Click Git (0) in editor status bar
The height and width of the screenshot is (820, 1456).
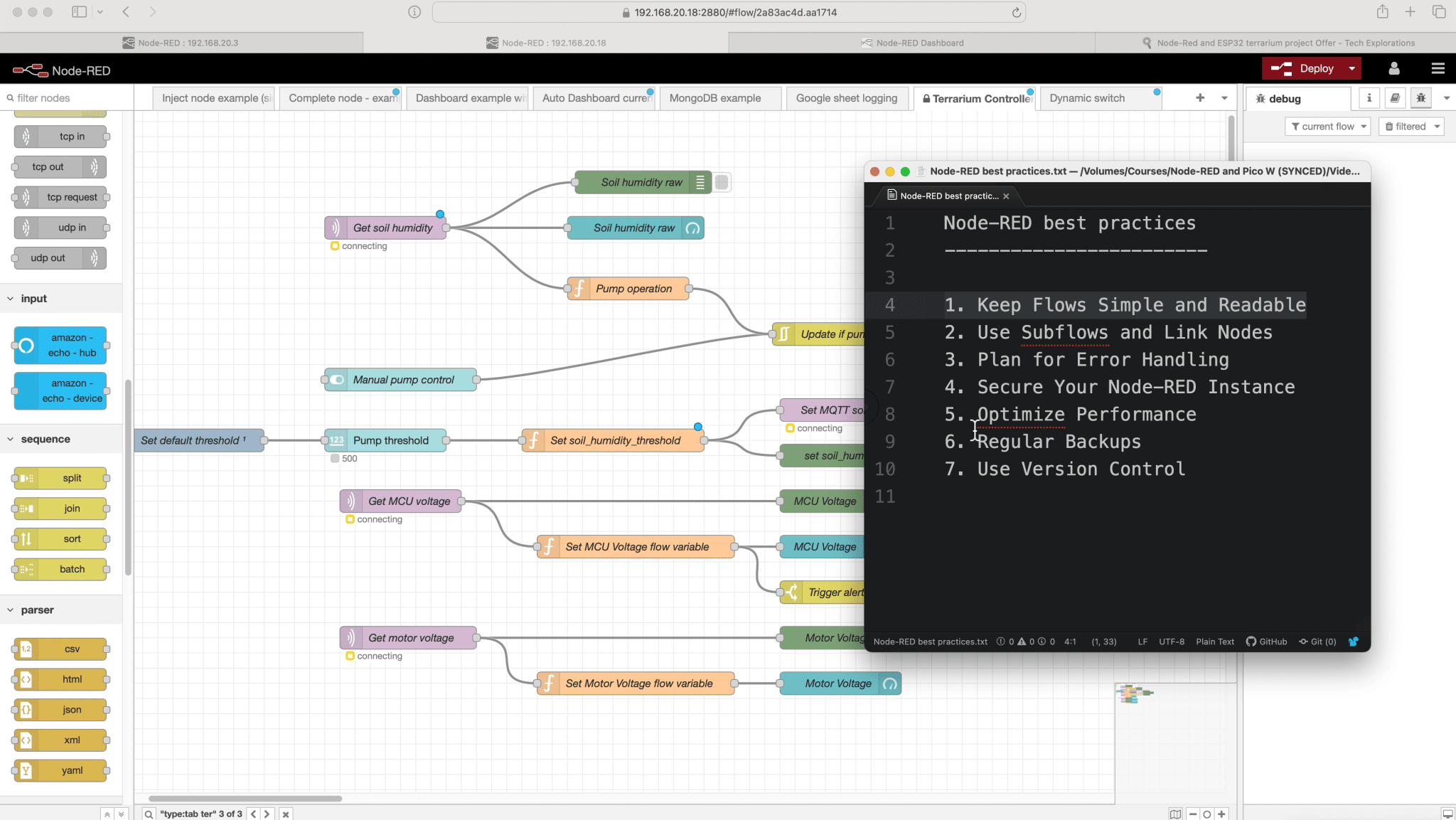(1317, 641)
